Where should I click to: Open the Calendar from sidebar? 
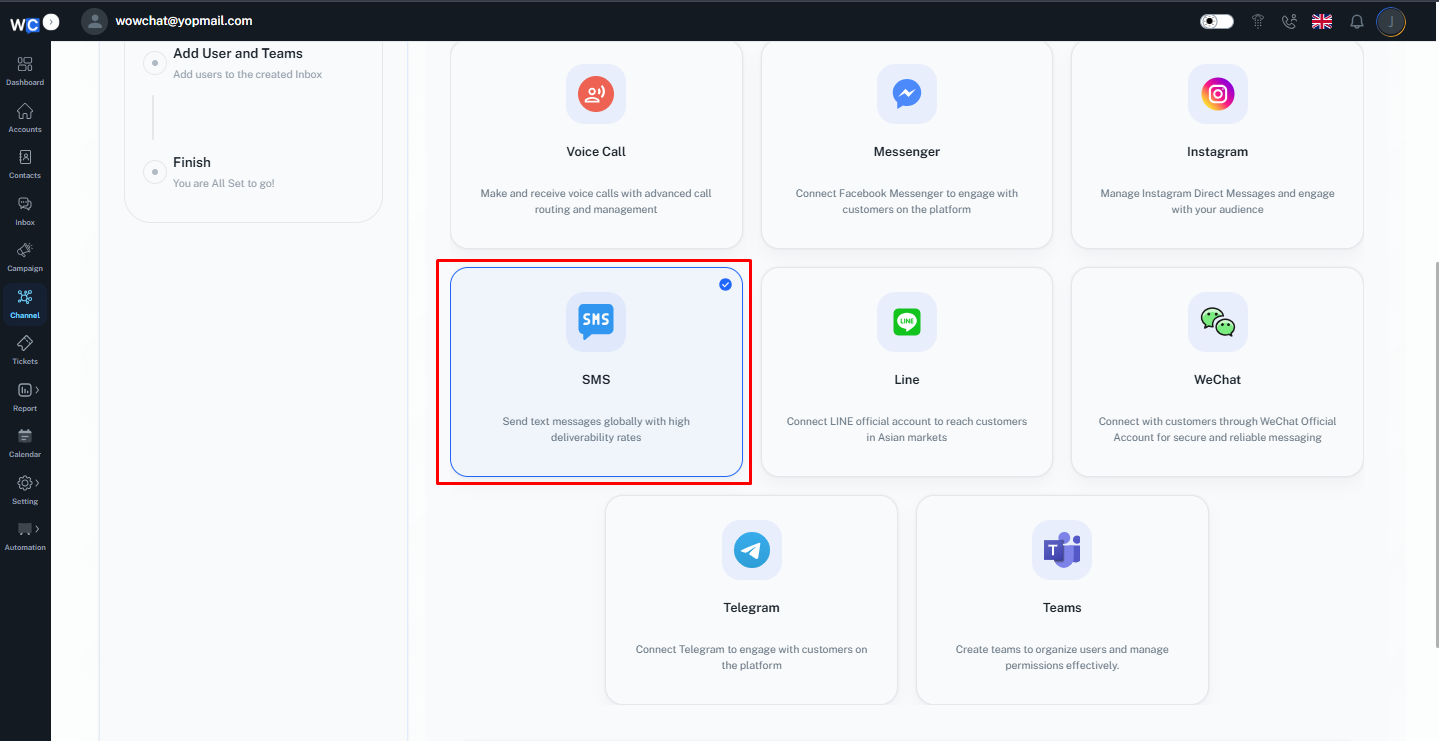click(25, 443)
